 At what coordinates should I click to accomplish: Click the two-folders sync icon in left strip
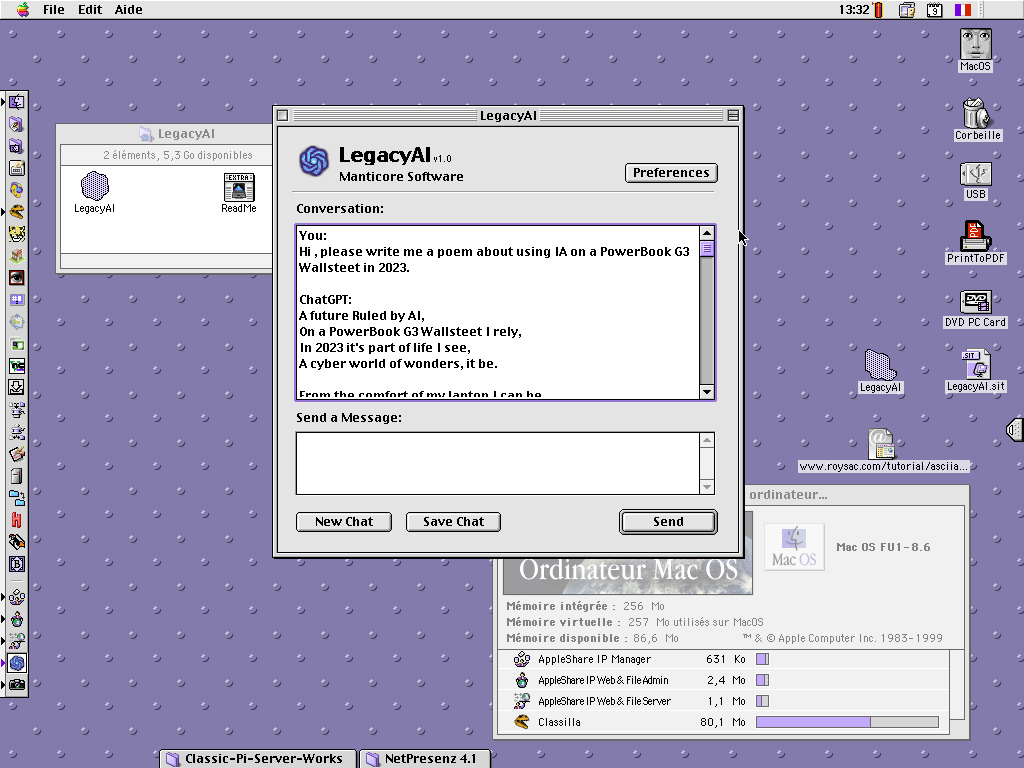[x=16, y=498]
